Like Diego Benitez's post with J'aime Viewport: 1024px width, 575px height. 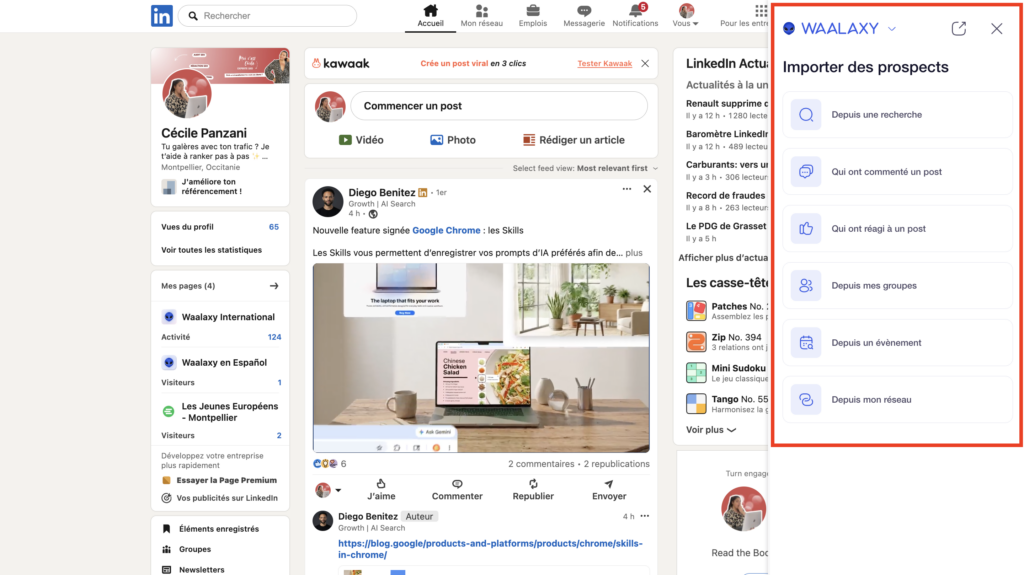381,489
